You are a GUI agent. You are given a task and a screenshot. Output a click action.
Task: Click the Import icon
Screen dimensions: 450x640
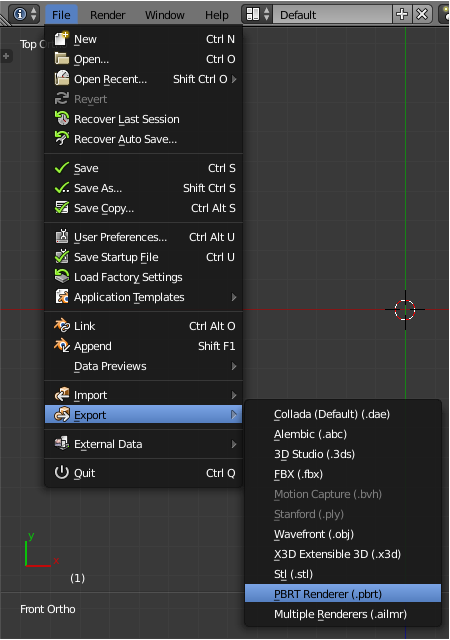click(62, 394)
